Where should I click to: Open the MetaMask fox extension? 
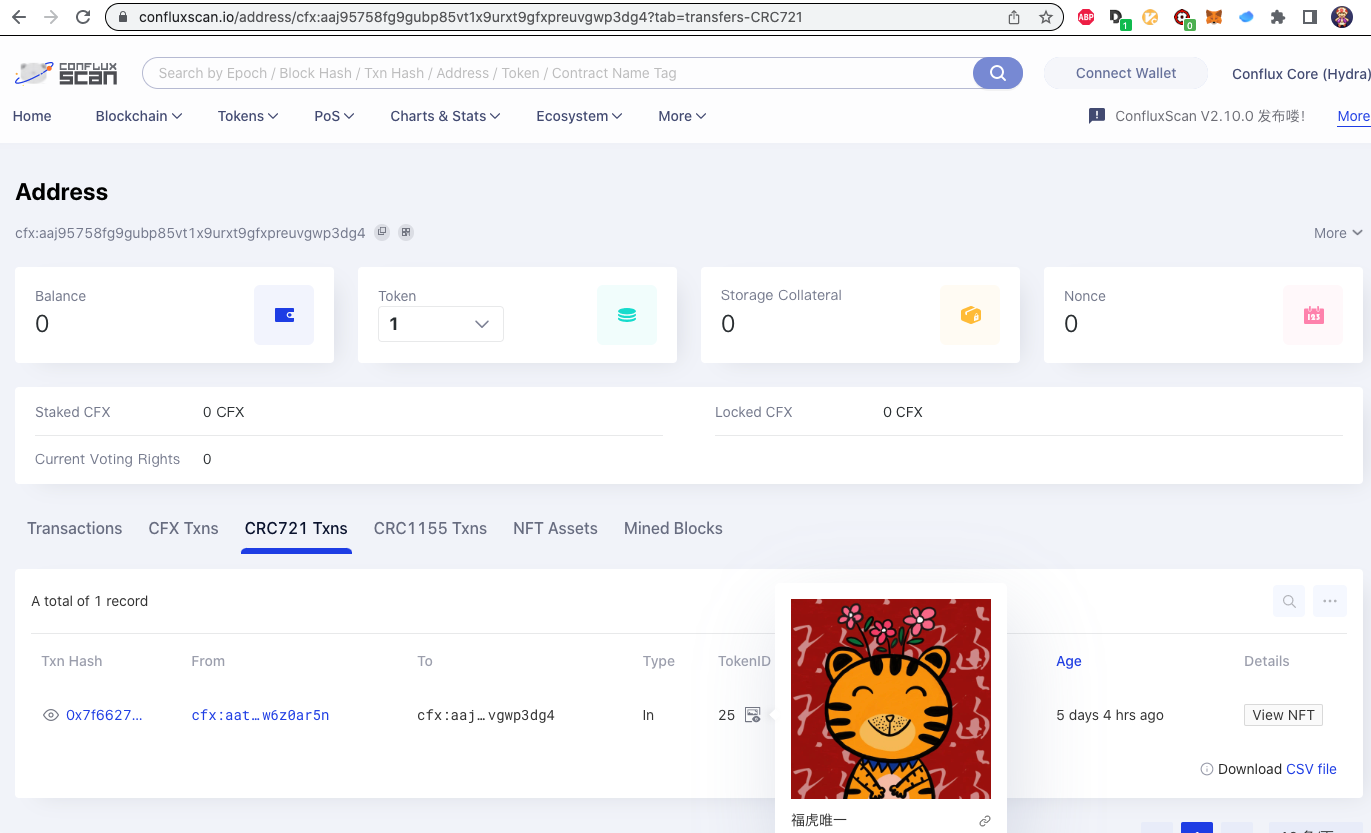point(1214,17)
